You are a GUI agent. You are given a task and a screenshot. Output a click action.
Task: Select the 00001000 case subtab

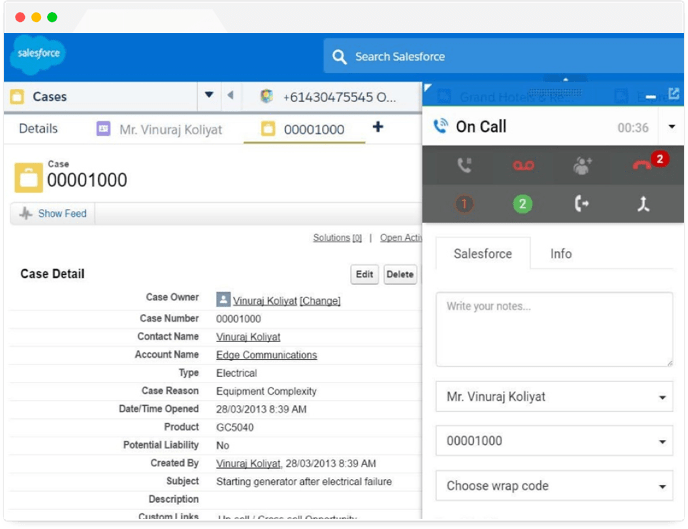click(x=304, y=129)
